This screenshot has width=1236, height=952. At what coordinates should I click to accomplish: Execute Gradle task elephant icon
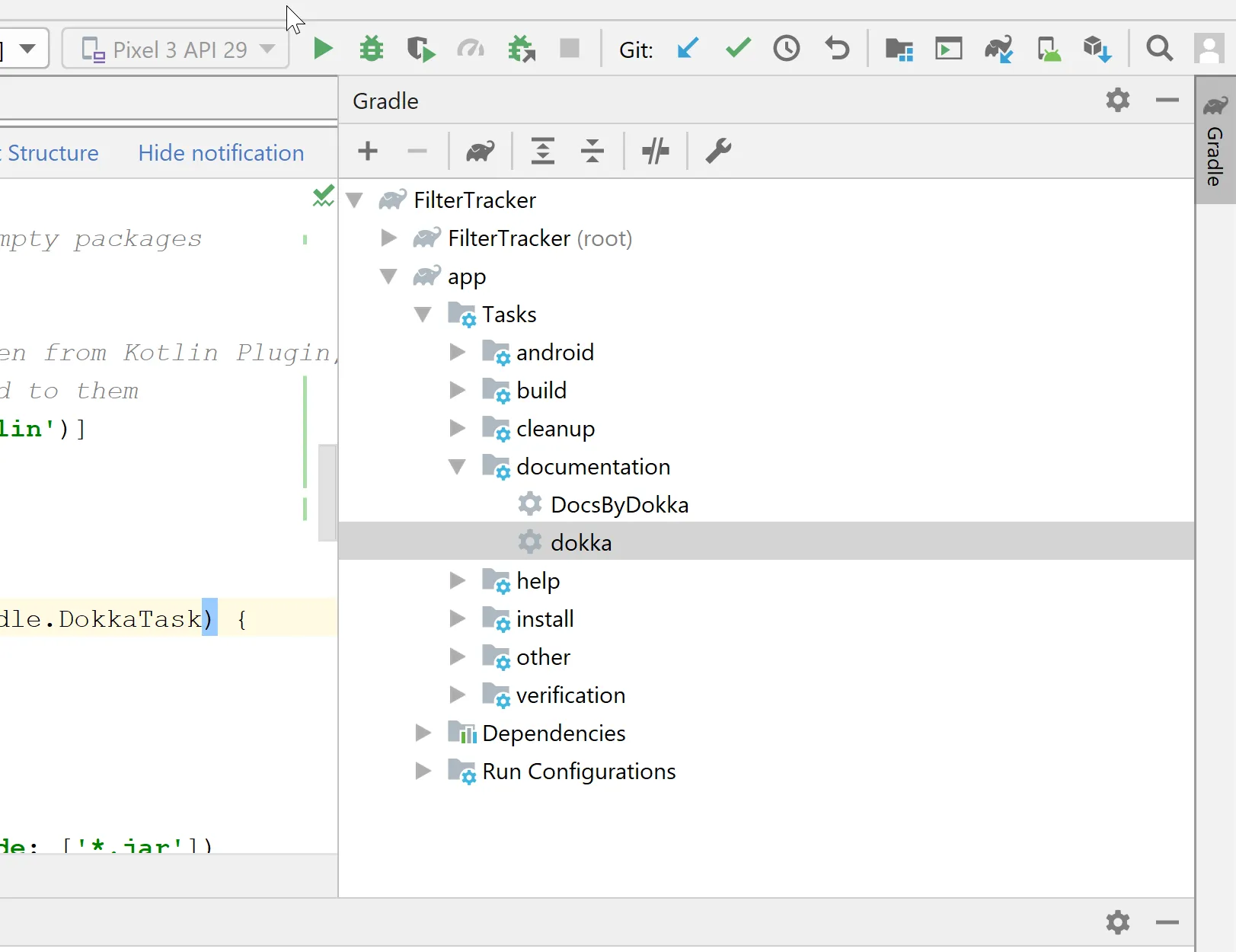[481, 151]
